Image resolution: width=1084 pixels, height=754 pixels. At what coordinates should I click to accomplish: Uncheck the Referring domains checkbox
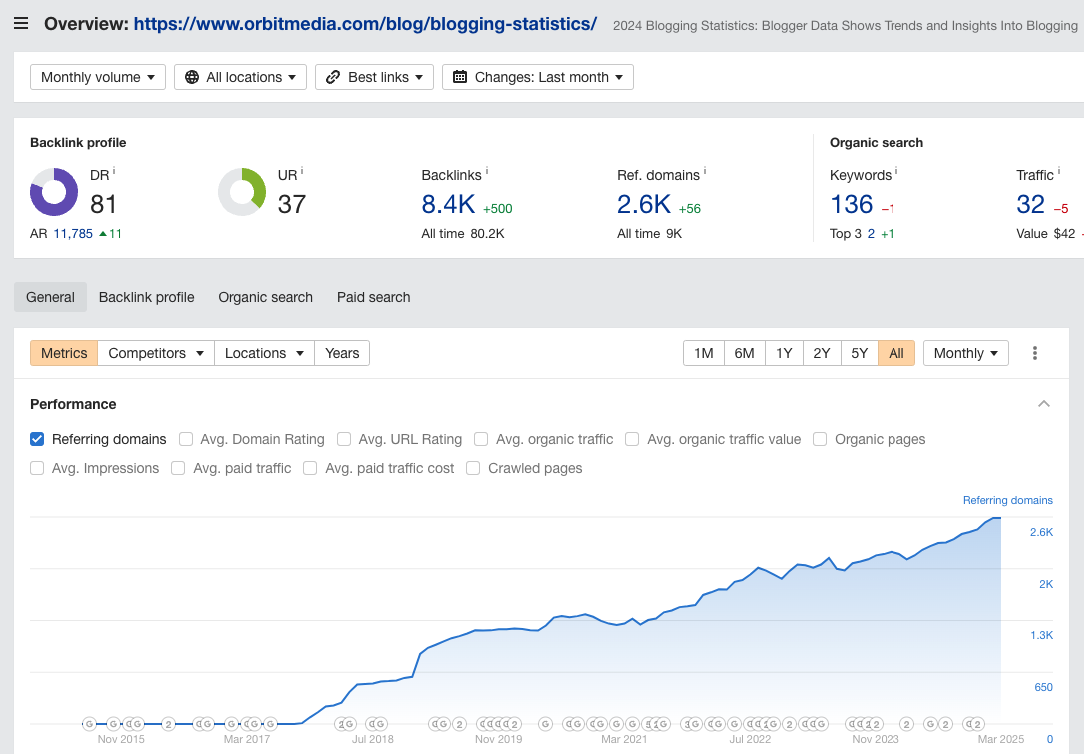pos(37,439)
